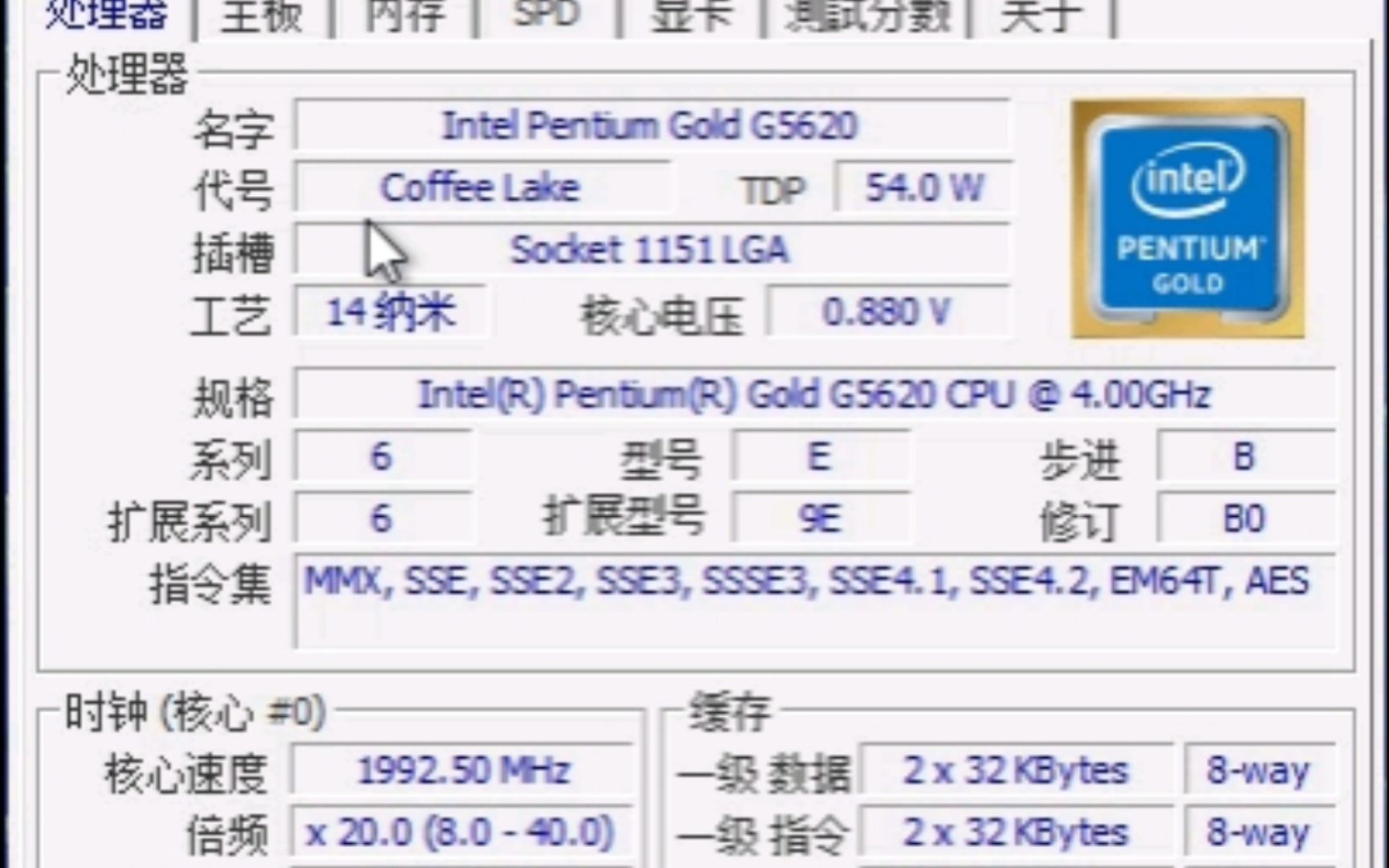Screen dimensions: 1389x868
Task: Click the 规格 label
Action: click(233, 398)
